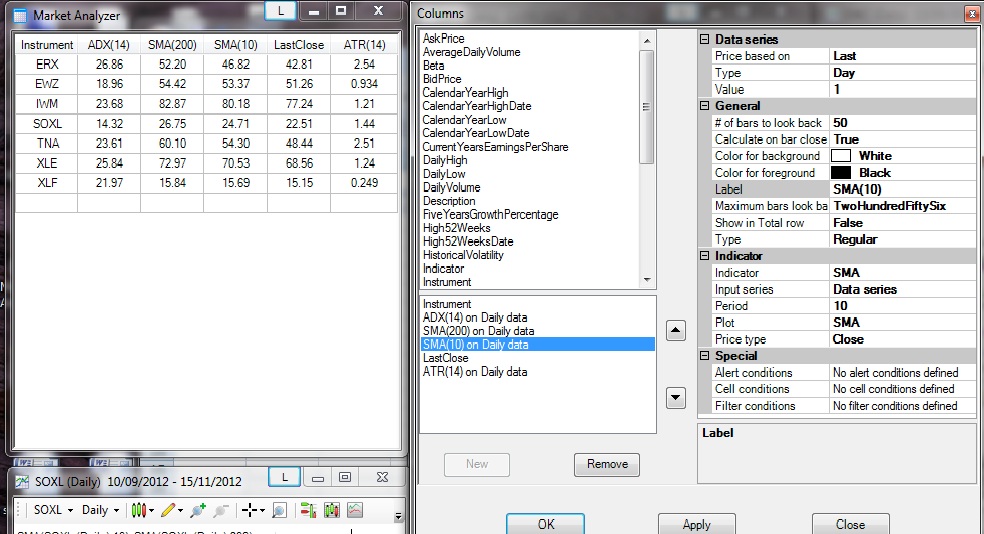
Task: Collapse the Special section
Action: 705,355
